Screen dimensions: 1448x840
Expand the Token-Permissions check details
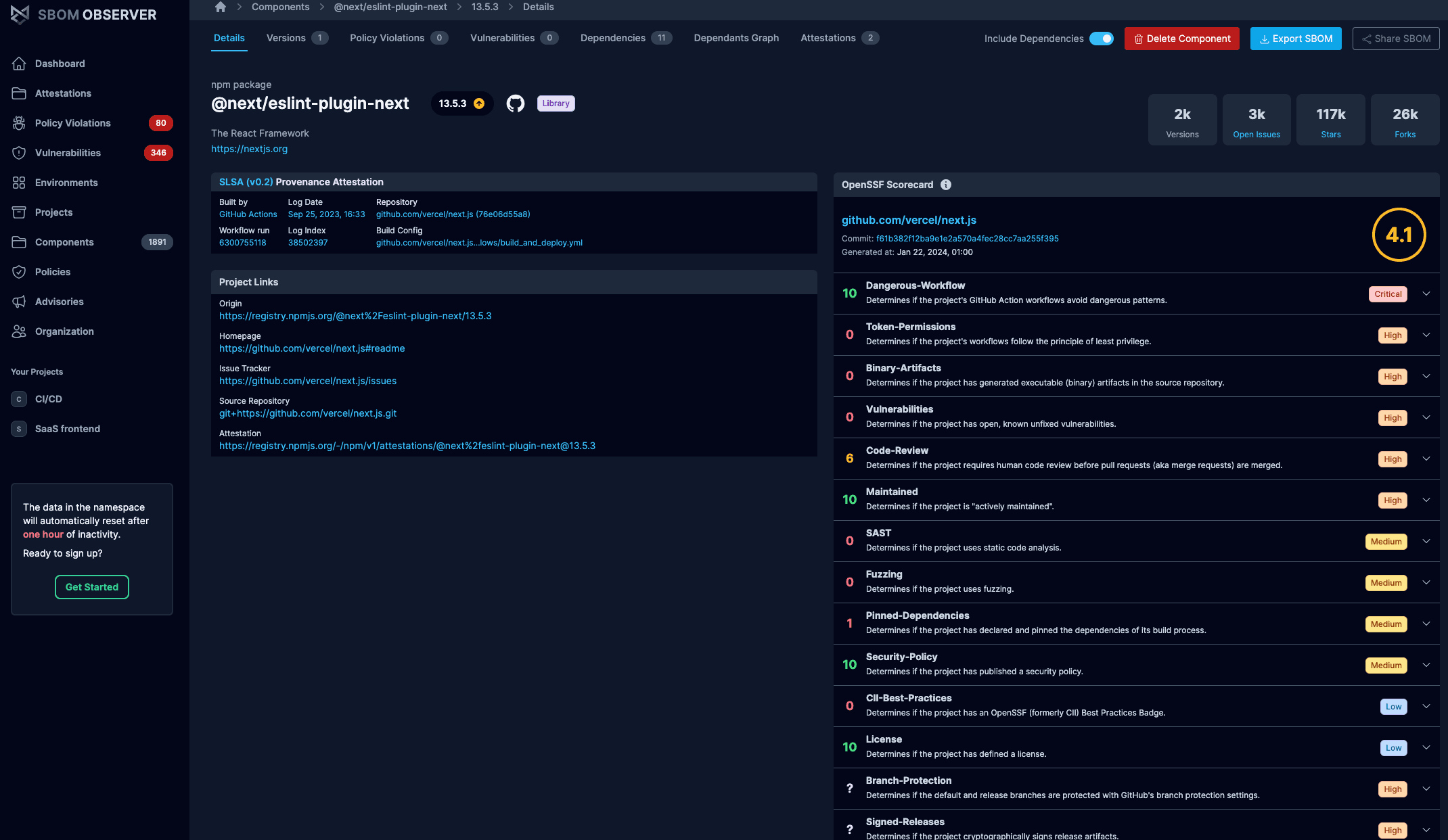click(1426, 335)
